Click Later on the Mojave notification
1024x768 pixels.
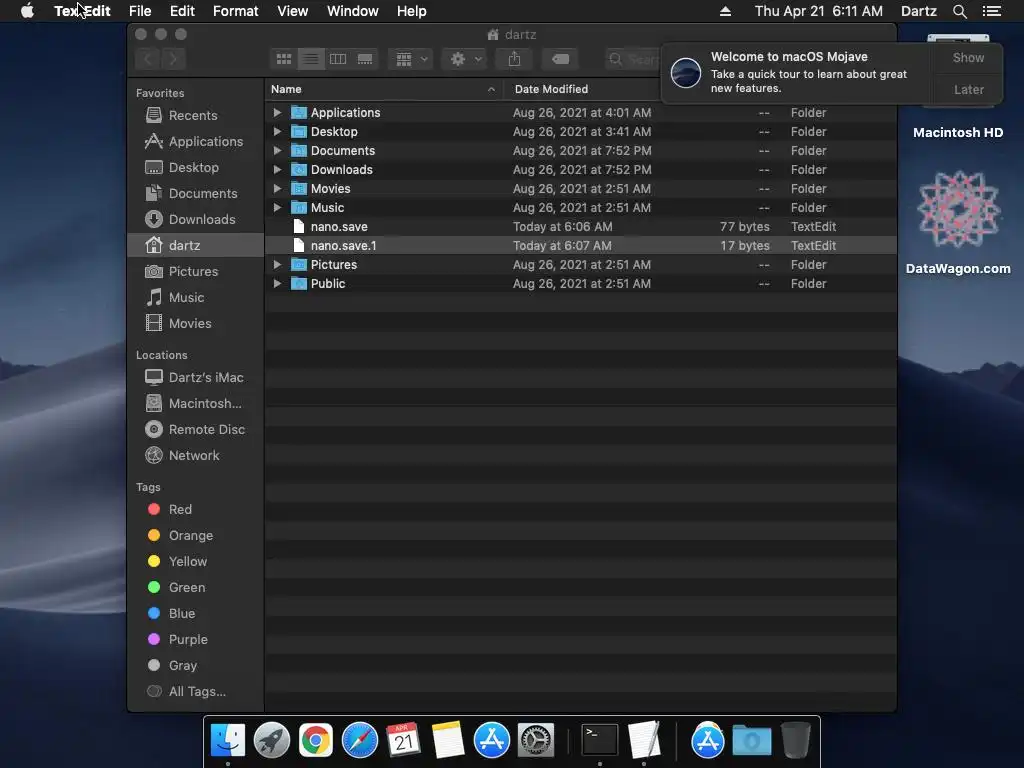tap(968, 90)
